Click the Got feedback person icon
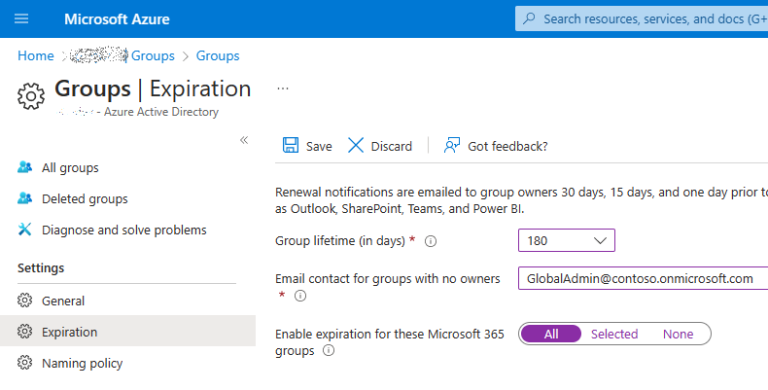The image size is (768, 390). pos(452,146)
